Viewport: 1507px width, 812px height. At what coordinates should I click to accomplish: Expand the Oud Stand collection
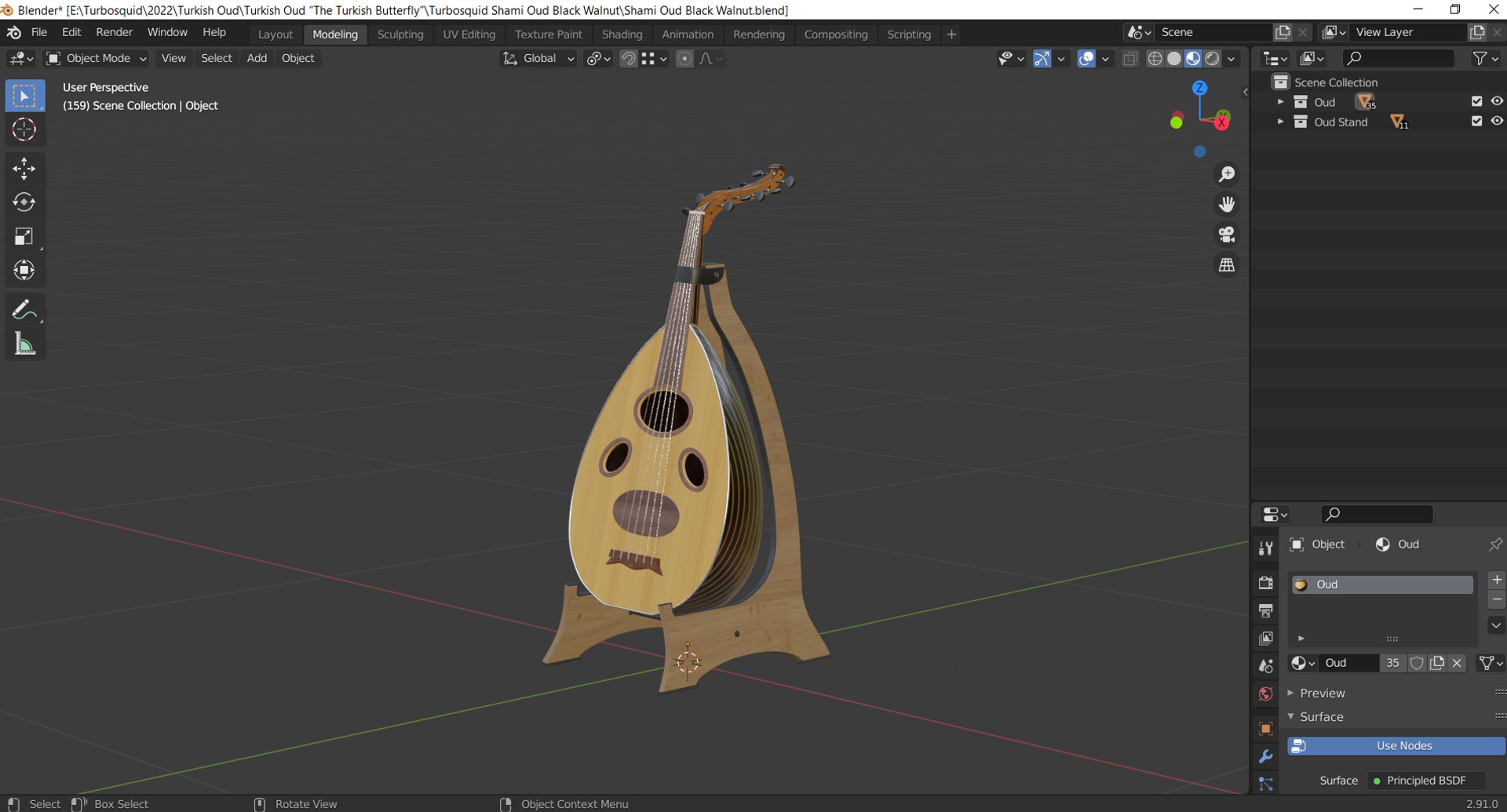click(1280, 122)
